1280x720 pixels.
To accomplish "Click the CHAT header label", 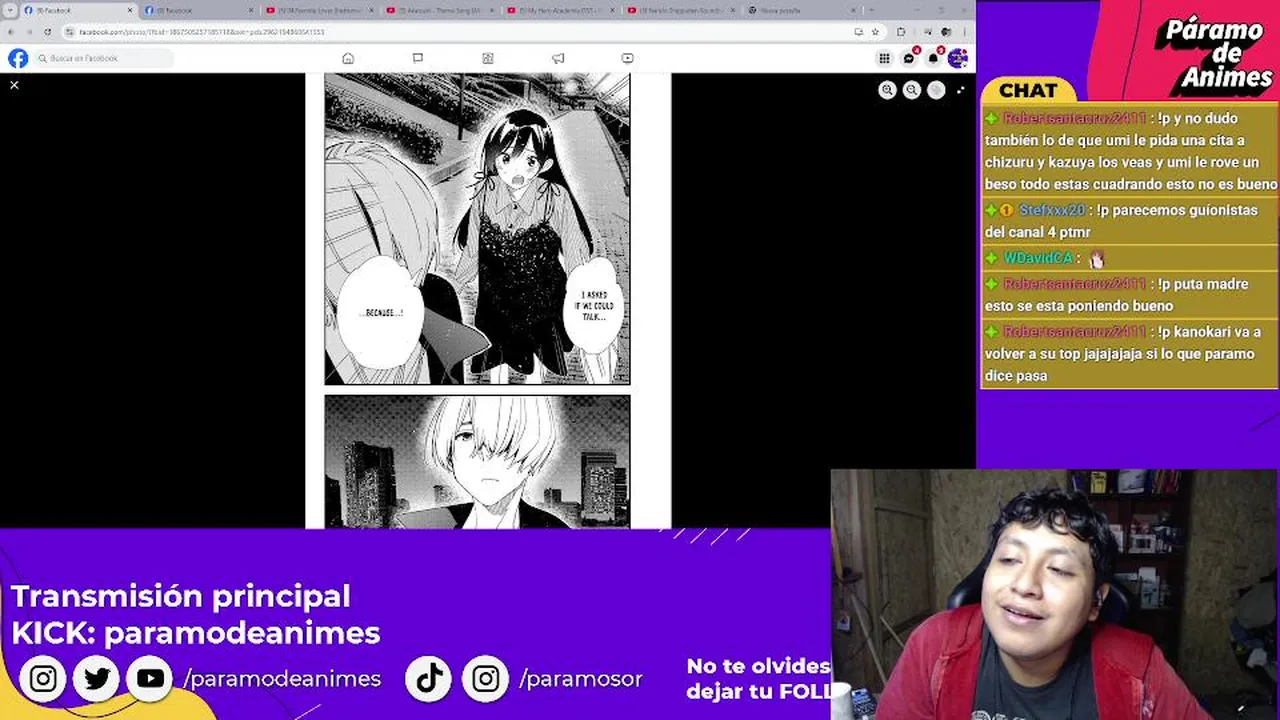I will tap(1028, 90).
